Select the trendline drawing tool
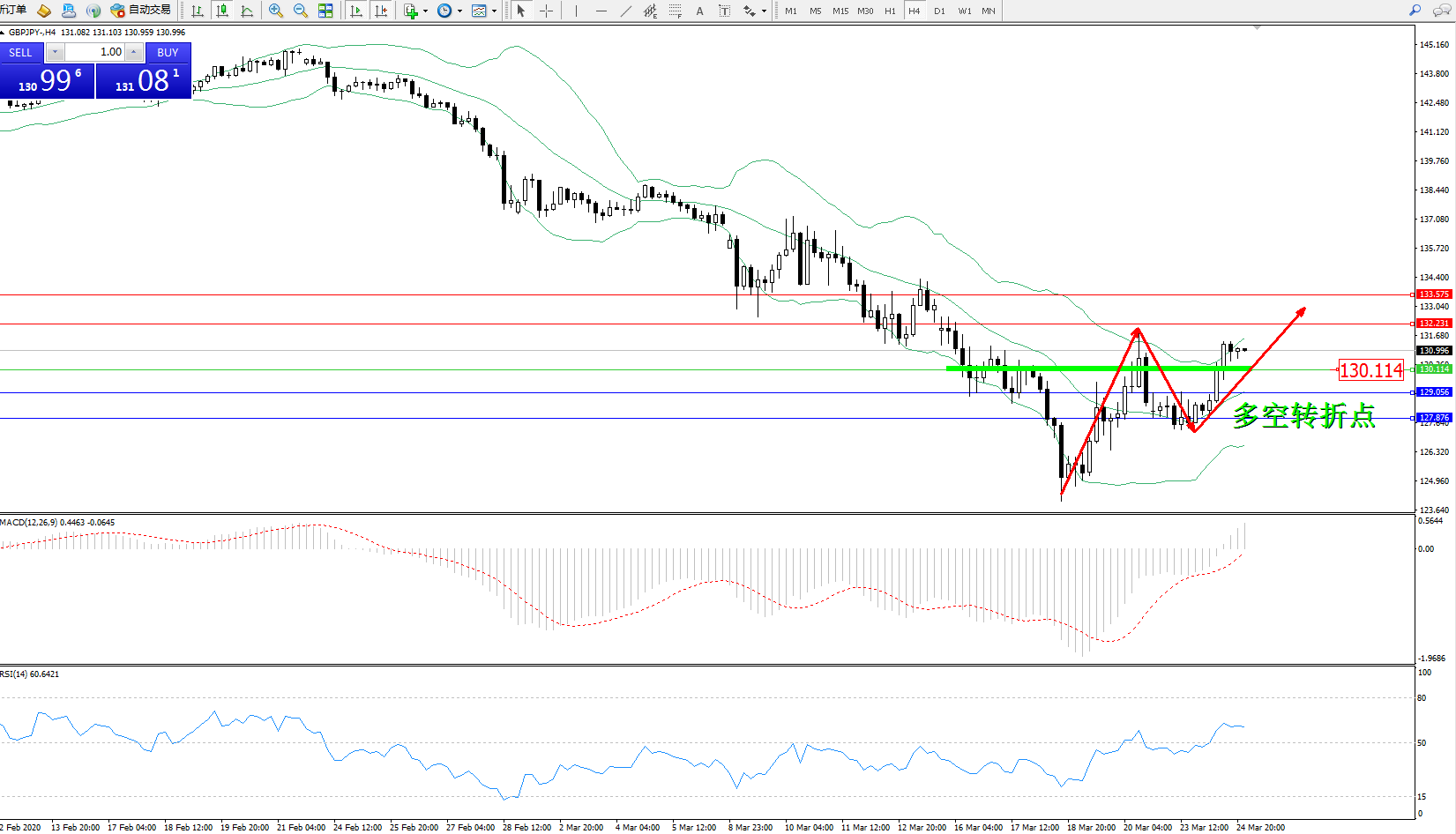 [625, 11]
